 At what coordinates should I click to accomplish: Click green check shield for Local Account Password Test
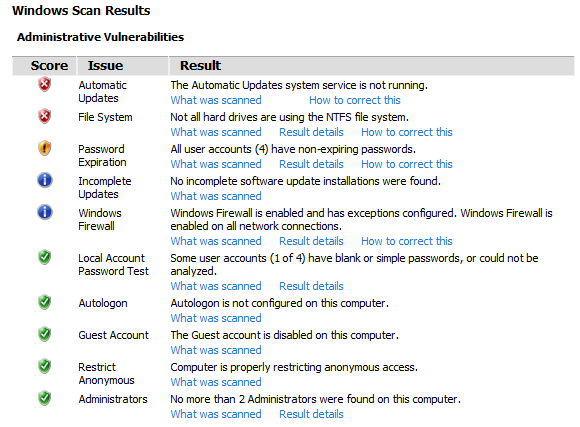(x=44, y=257)
